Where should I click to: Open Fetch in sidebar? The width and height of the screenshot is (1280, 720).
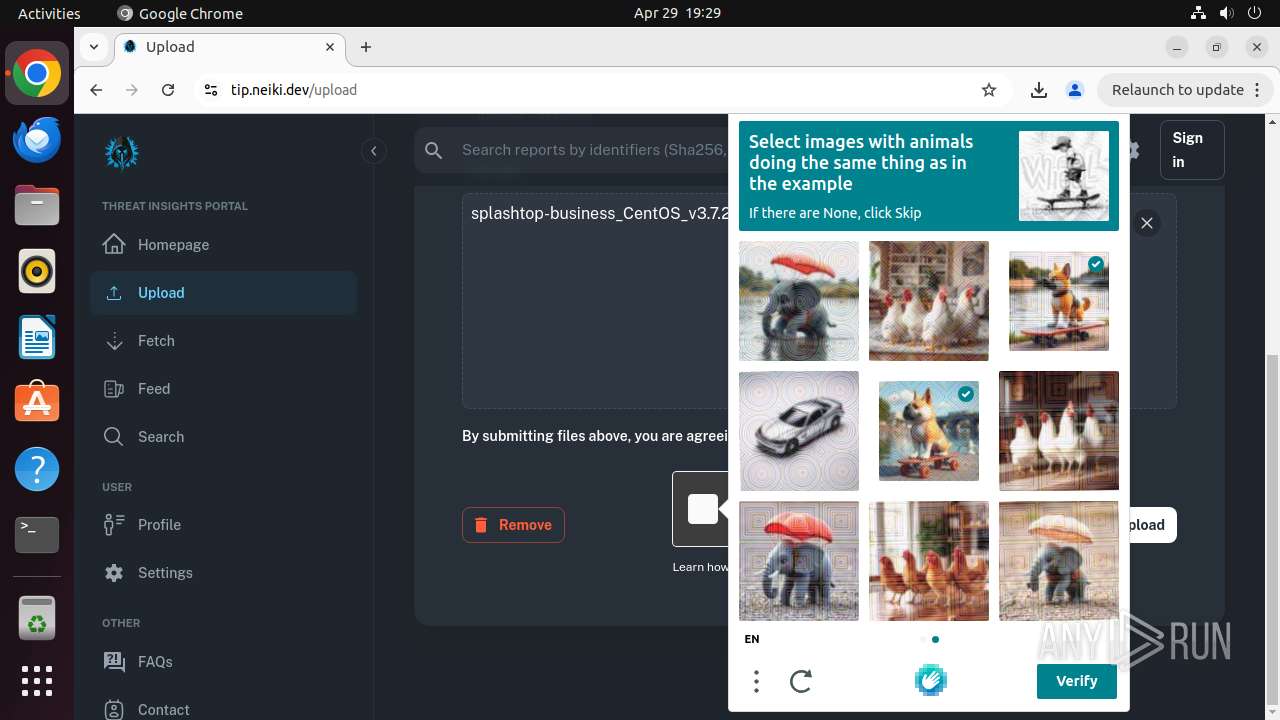223,341
